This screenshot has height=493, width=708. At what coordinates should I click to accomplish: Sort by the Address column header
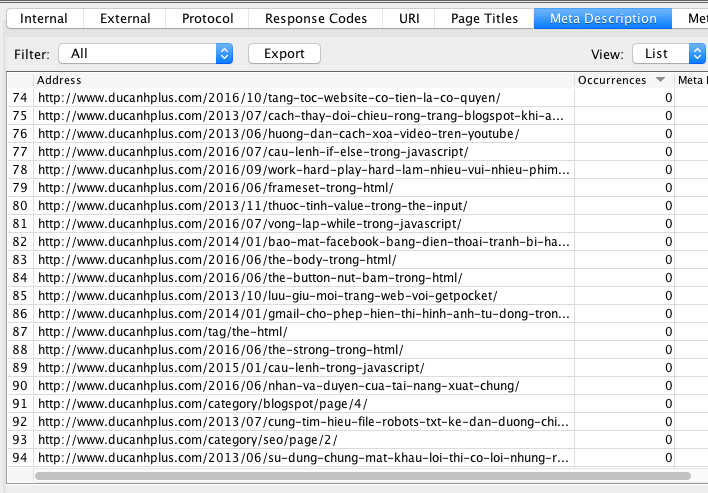pyautogui.click(x=300, y=80)
